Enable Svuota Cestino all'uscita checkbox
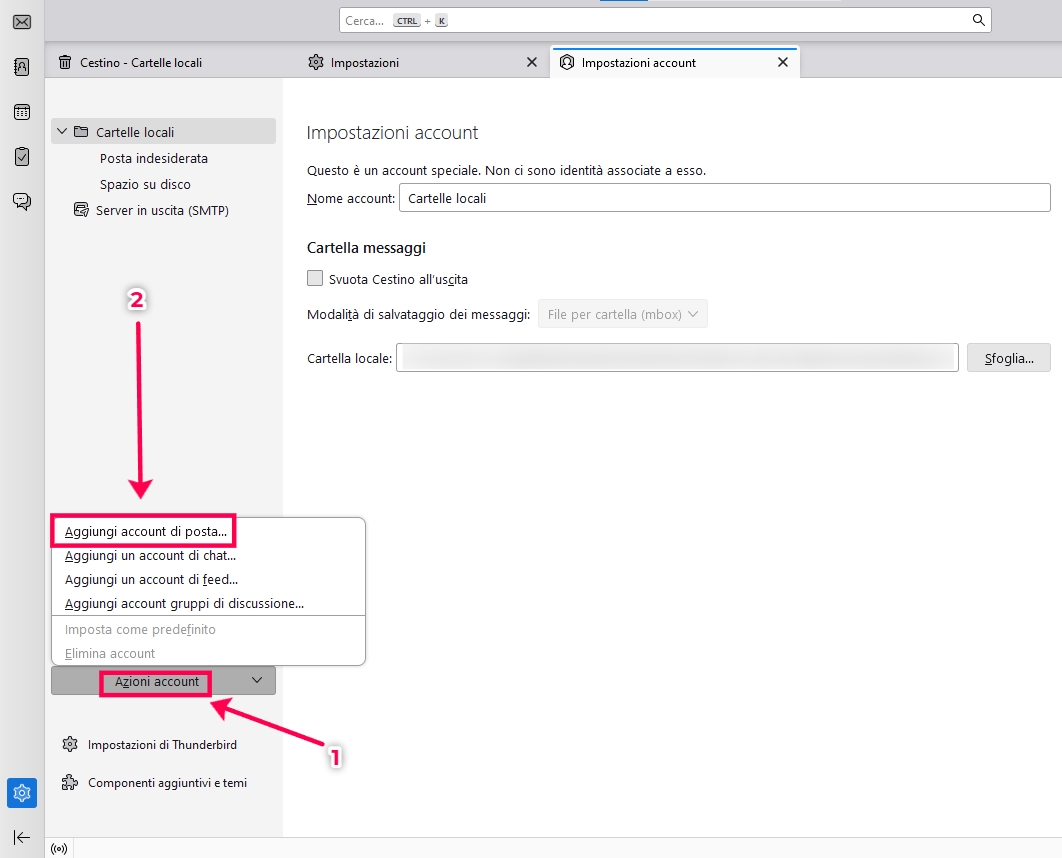The height and width of the screenshot is (858, 1062). click(315, 278)
